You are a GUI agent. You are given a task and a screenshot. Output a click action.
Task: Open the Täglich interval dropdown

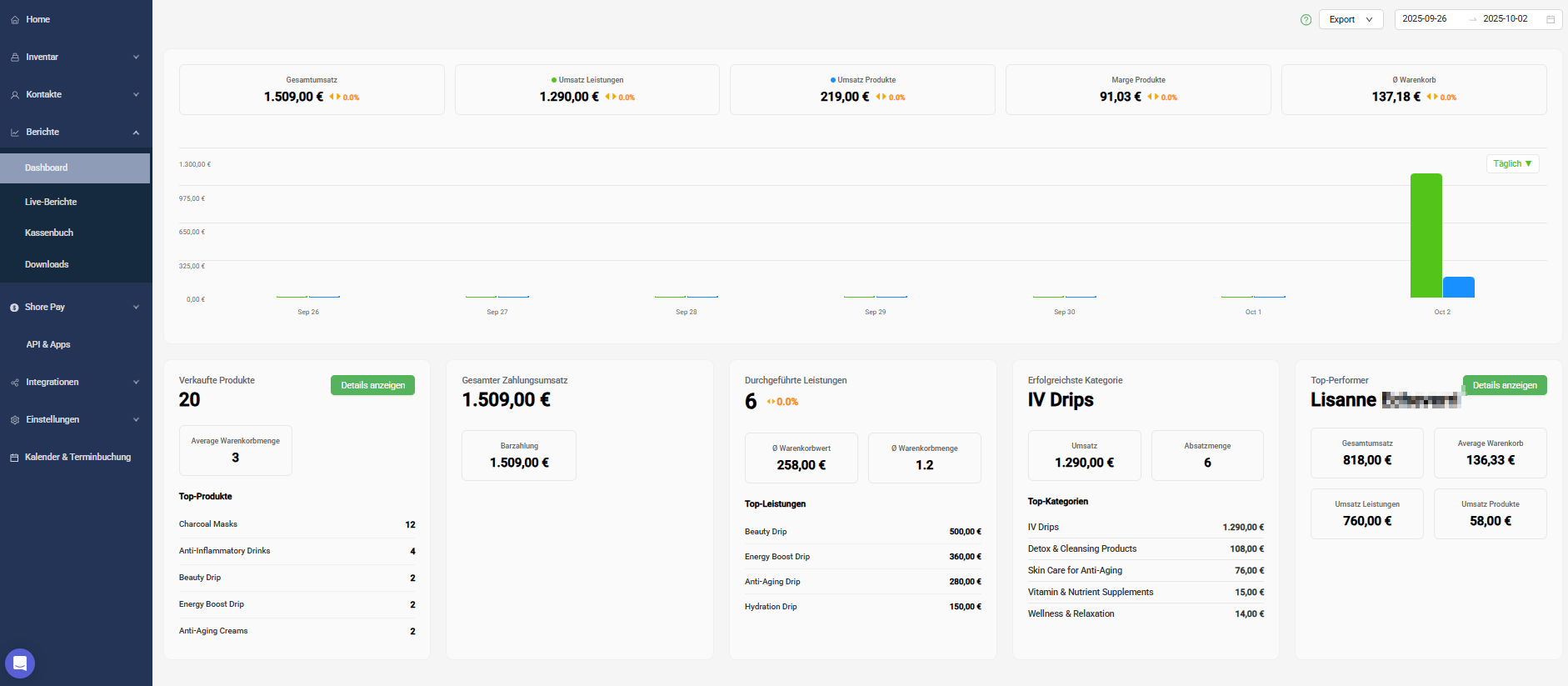1512,164
